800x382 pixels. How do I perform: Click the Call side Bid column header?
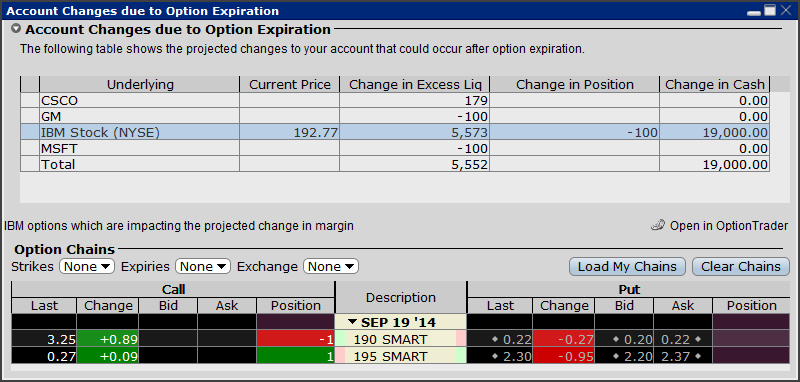coord(168,305)
